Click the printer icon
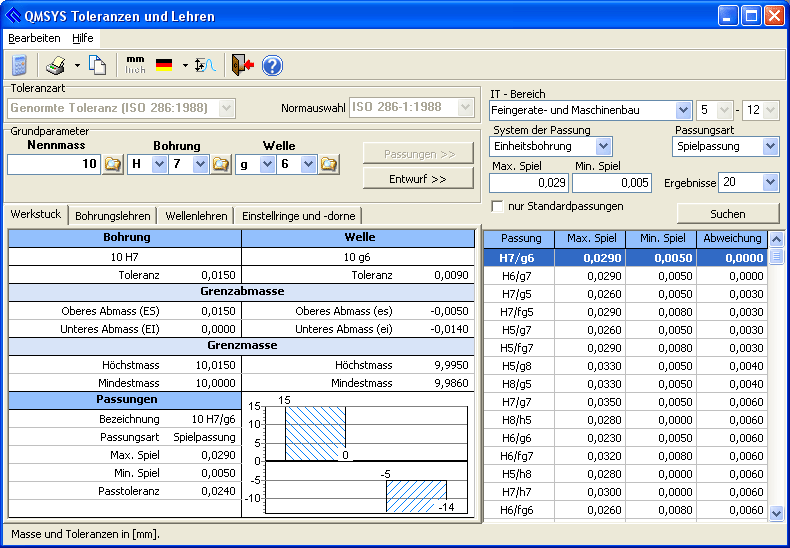Screen dimensions: 790x548 pyautogui.click(x=55, y=65)
